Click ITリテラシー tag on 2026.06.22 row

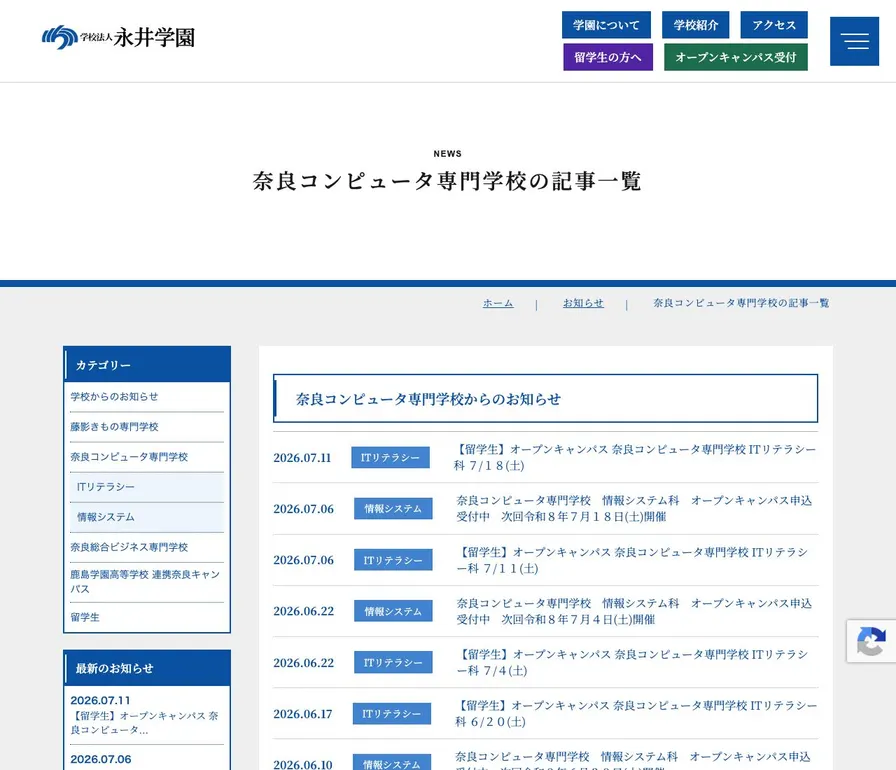pyautogui.click(x=393, y=663)
